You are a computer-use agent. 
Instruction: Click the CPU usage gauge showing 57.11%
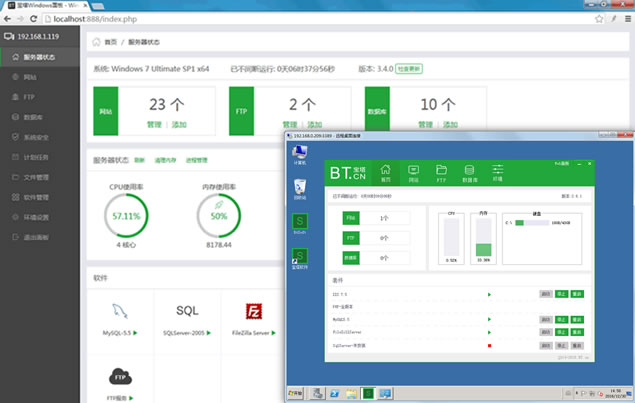(x=126, y=215)
